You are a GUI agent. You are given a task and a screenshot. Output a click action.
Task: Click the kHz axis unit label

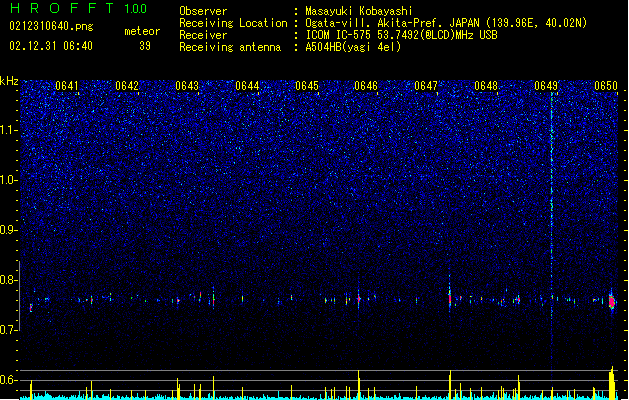9,81
